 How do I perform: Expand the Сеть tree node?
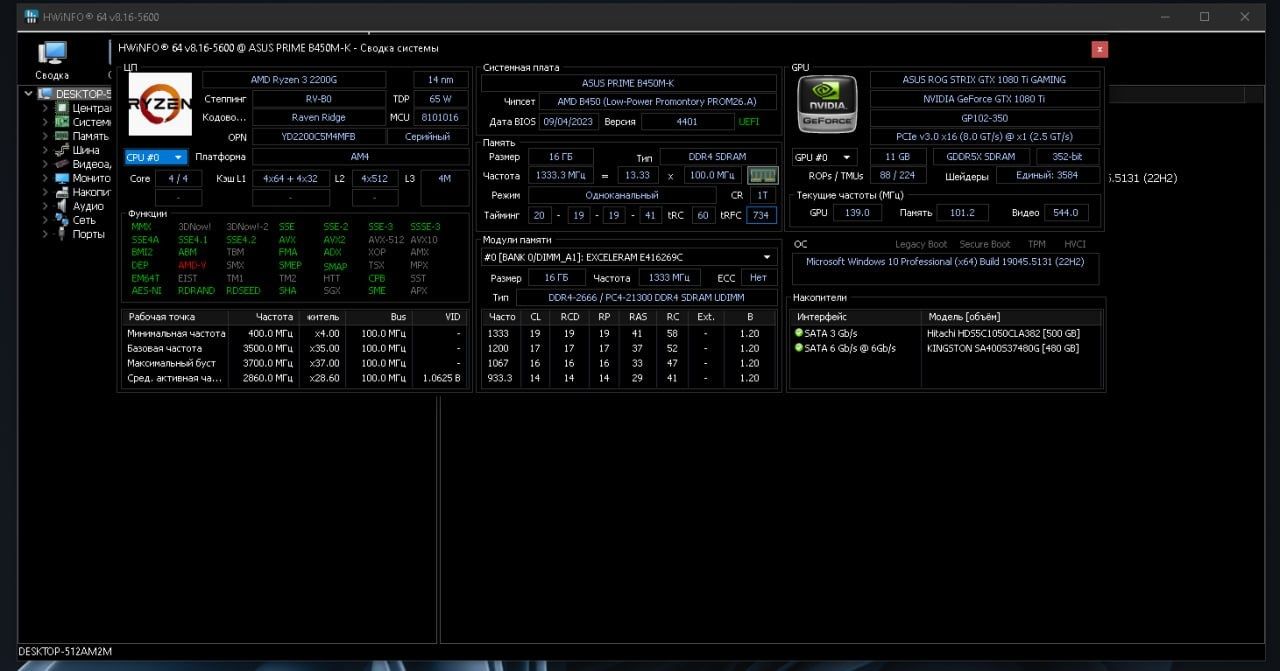click(46, 220)
